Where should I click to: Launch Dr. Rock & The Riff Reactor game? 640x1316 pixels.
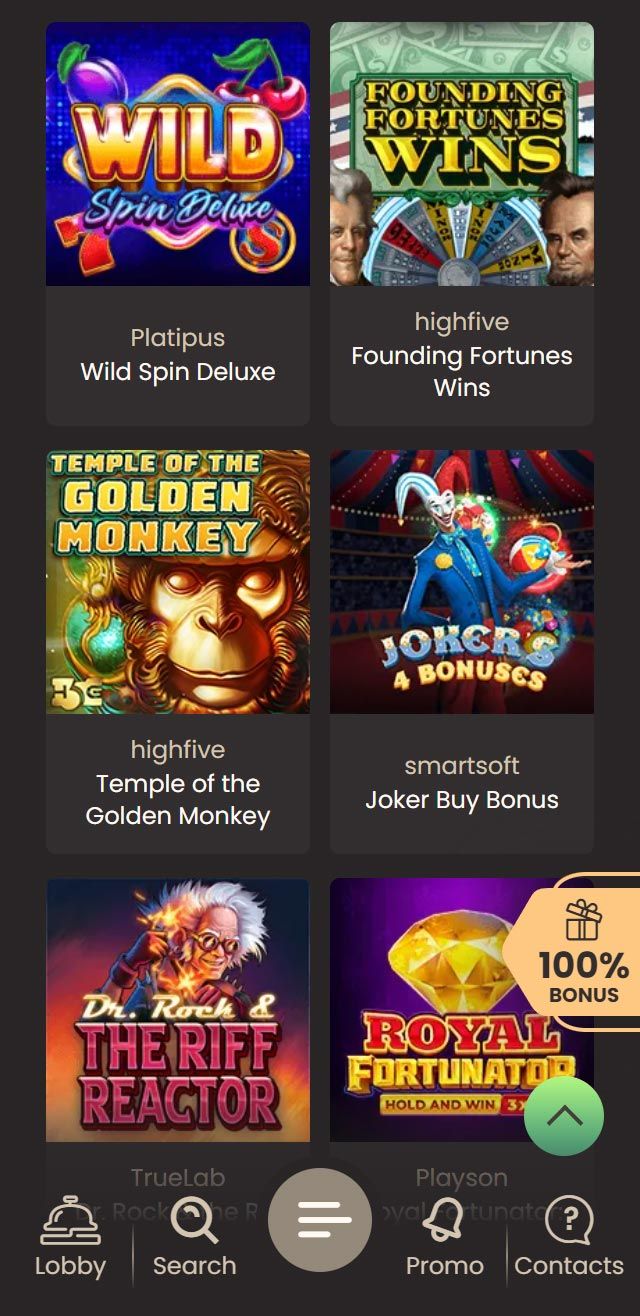pos(178,1010)
